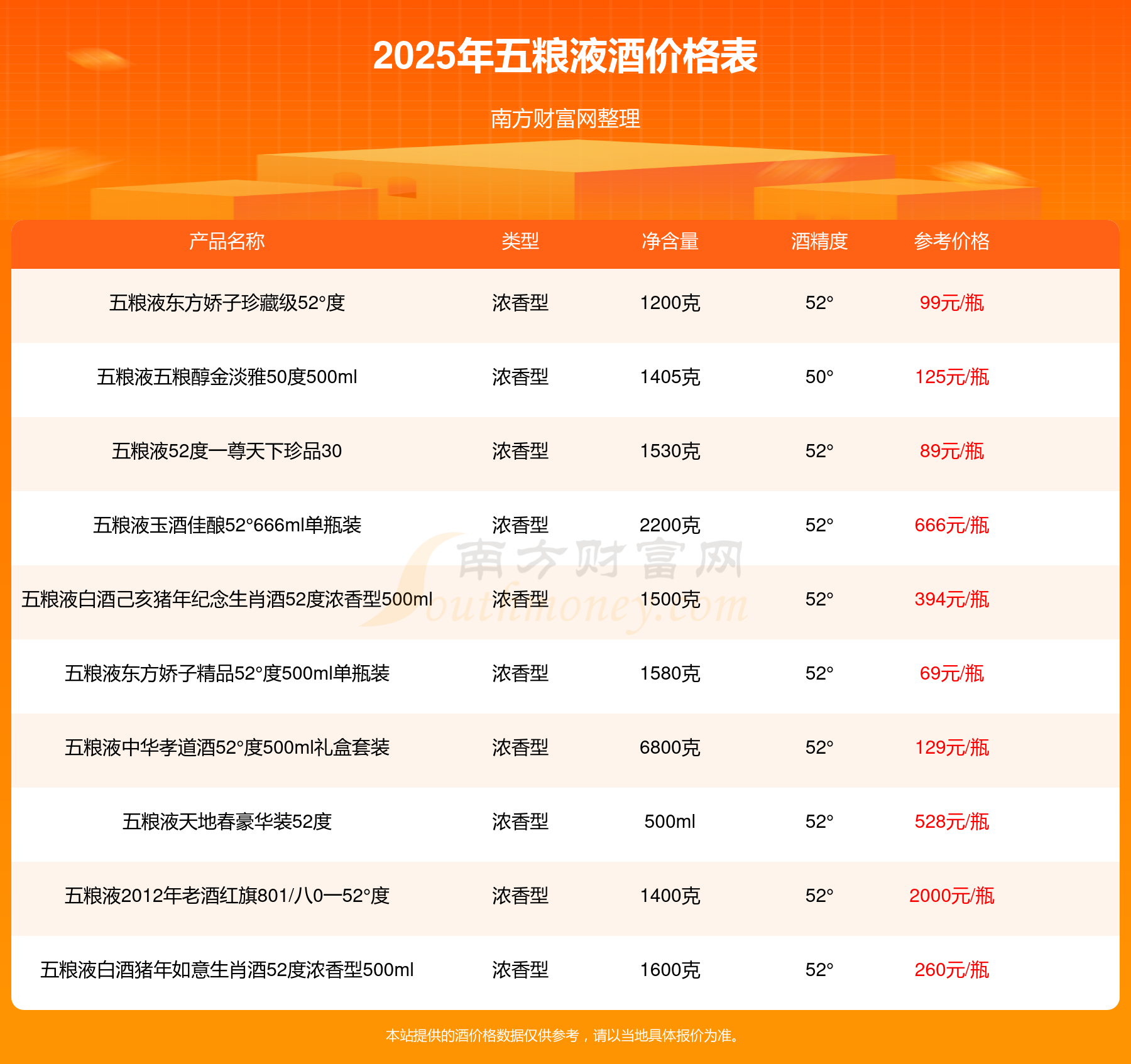
Task: Select the 酒精度 cell in the 天地春豪华装 row
Action: click(x=819, y=822)
